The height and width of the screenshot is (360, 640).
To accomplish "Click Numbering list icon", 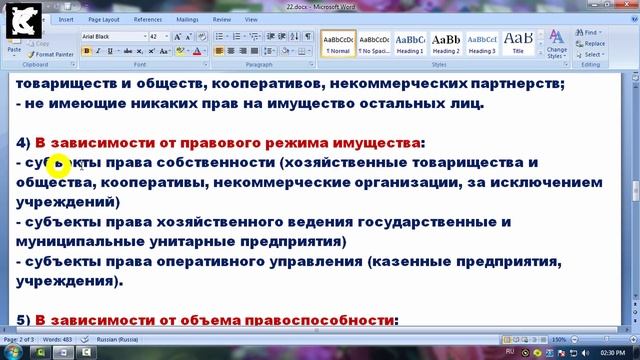I will click(236, 37).
